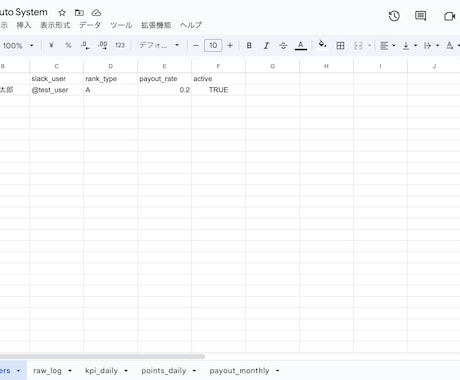Format as yen currency
Viewport: 460px width, 380px height.
(51, 45)
